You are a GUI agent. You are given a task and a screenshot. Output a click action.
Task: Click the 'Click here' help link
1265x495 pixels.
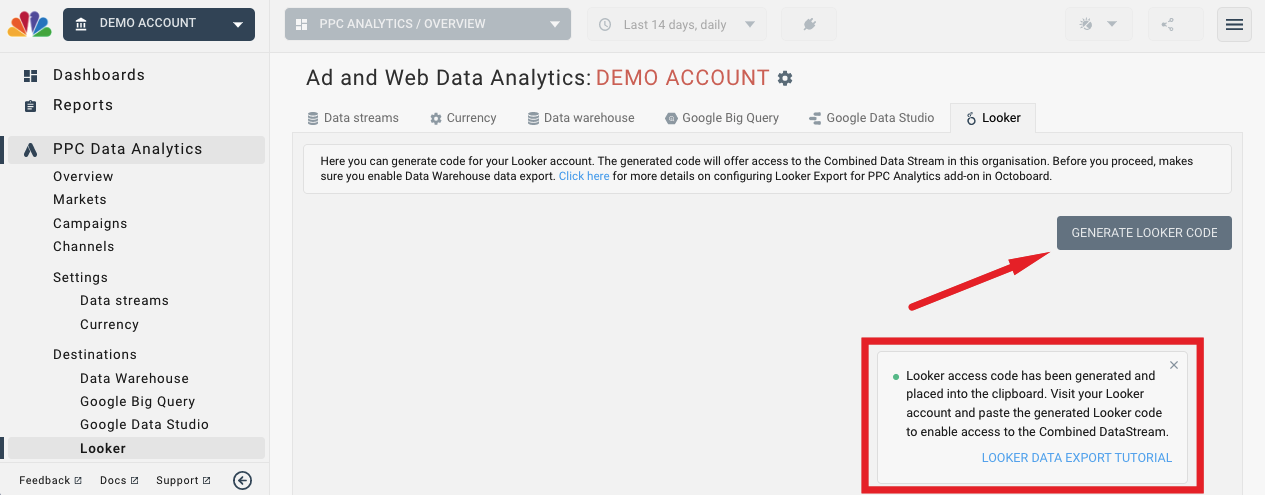pyautogui.click(x=584, y=176)
